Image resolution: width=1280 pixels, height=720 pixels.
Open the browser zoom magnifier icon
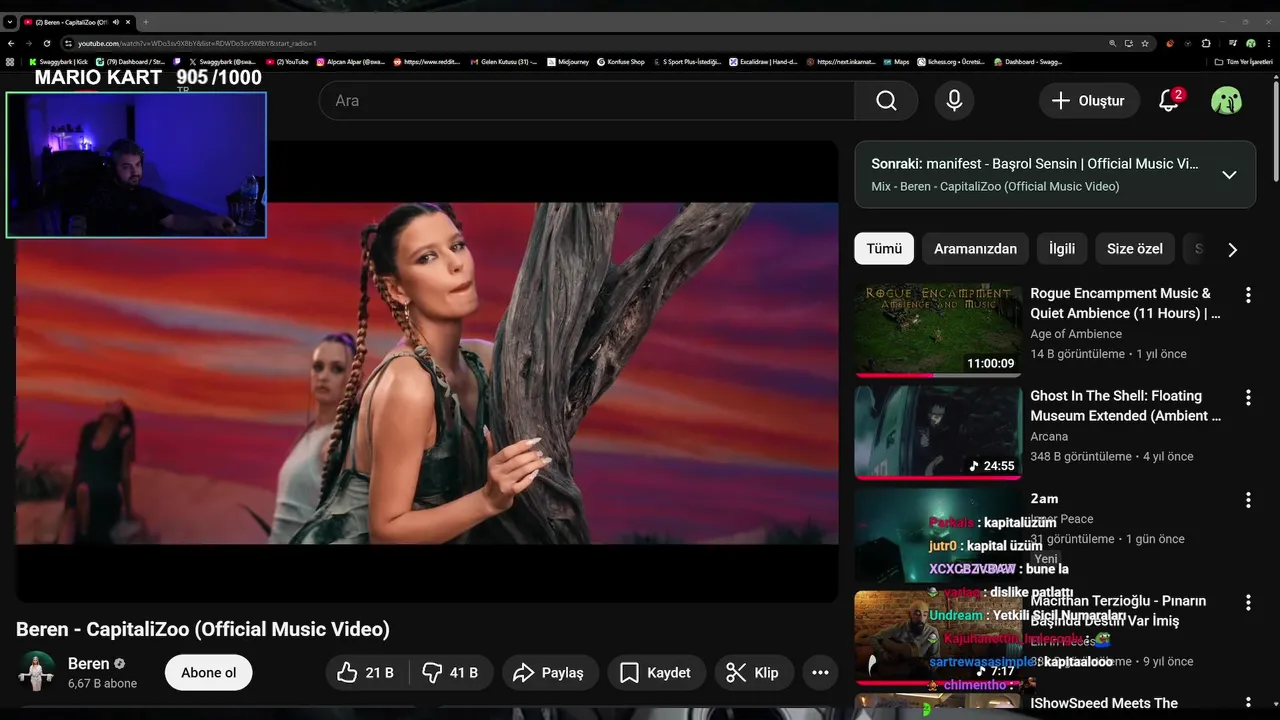tap(1112, 43)
